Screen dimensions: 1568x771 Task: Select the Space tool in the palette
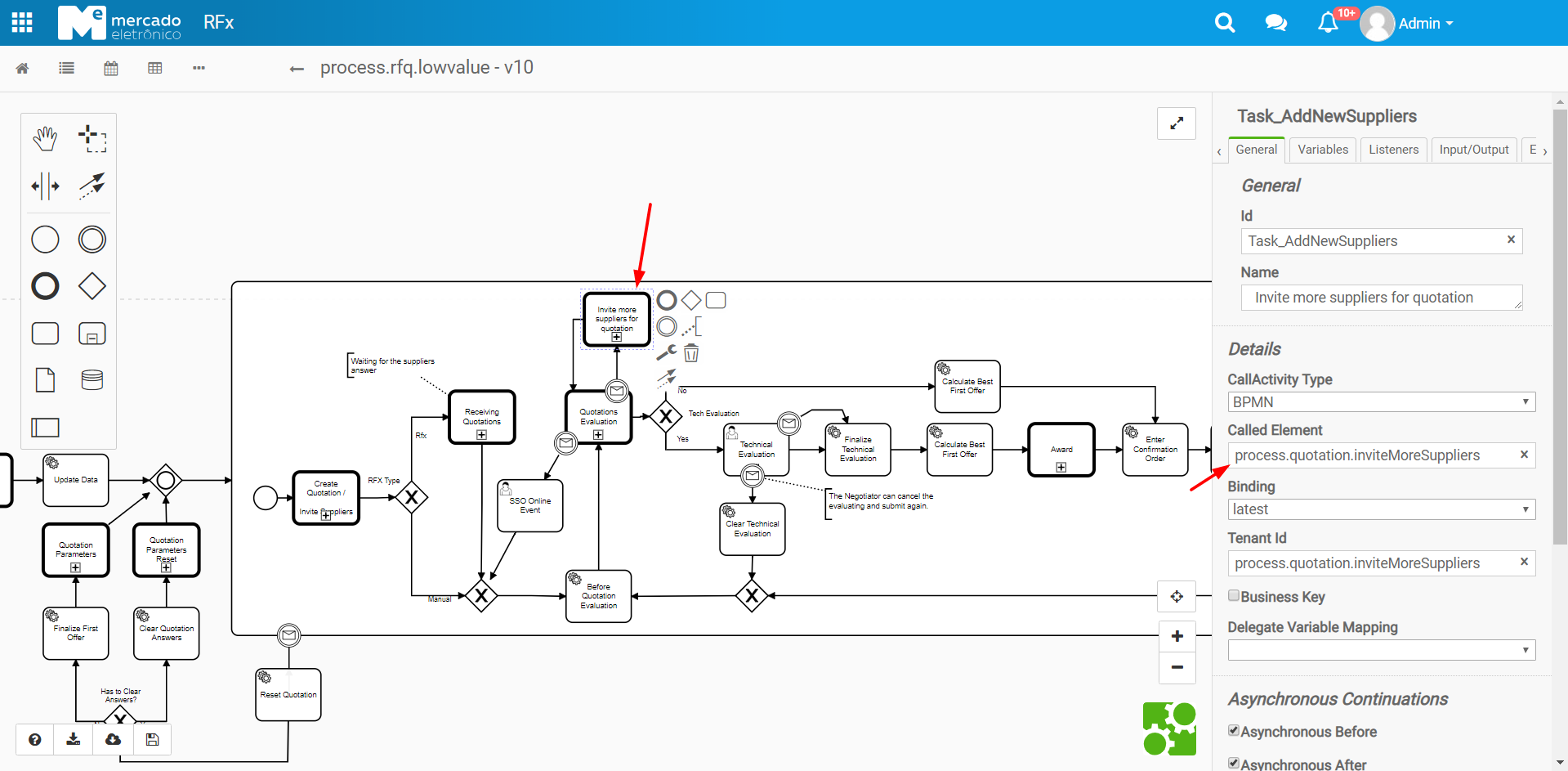[x=45, y=186]
